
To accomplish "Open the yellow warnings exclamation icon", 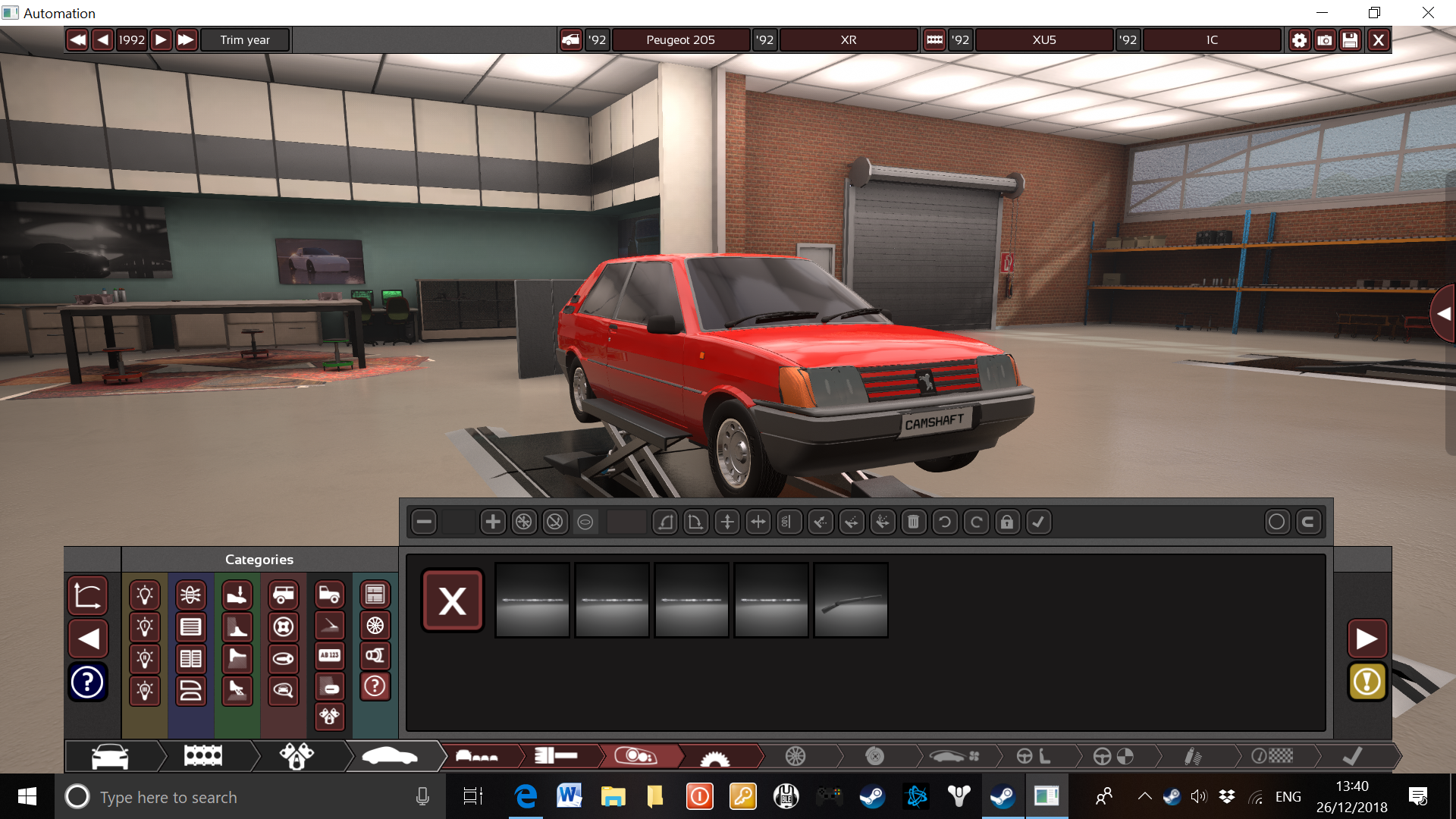I will pyautogui.click(x=1367, y=682).
